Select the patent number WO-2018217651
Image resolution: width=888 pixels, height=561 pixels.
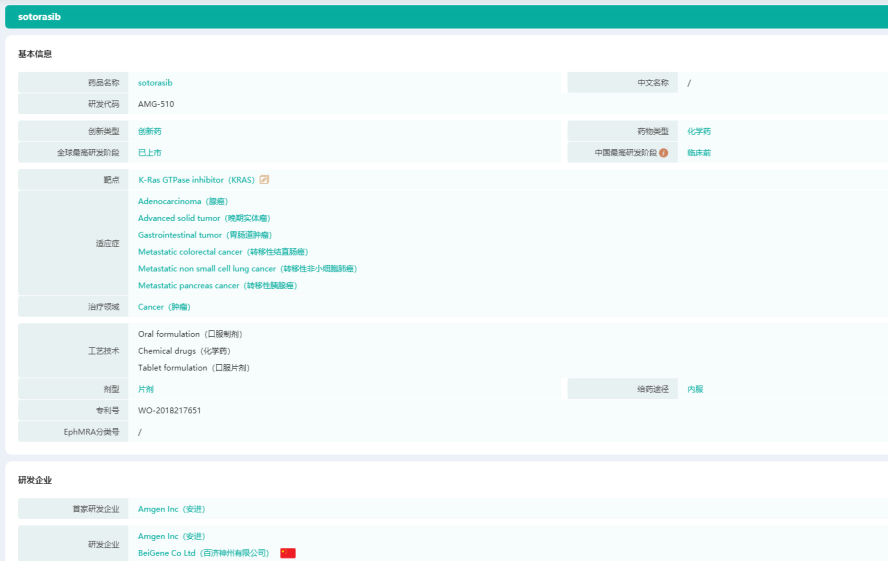click(169, 410)
